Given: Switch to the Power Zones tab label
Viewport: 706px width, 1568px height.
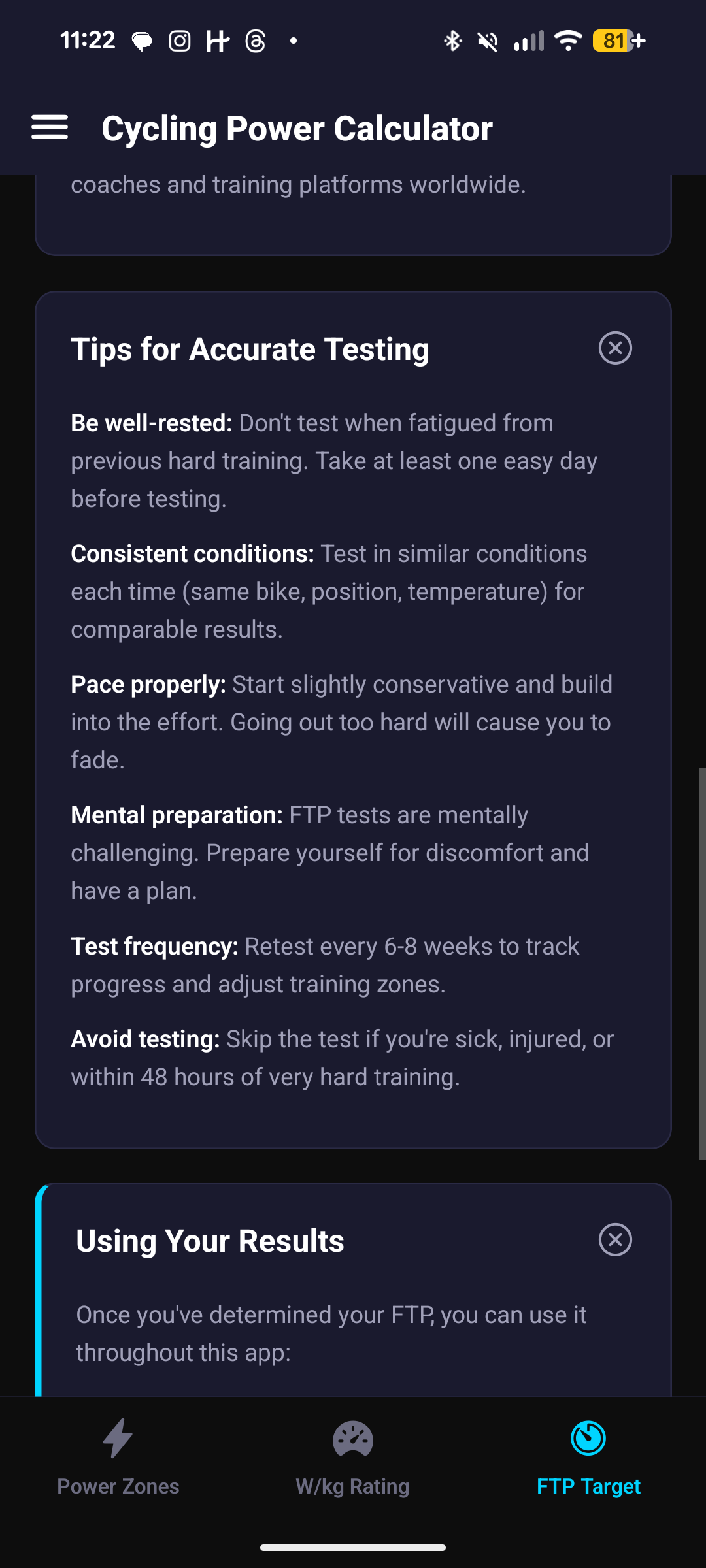Looking at the screenshot, I should (118, 1486).
